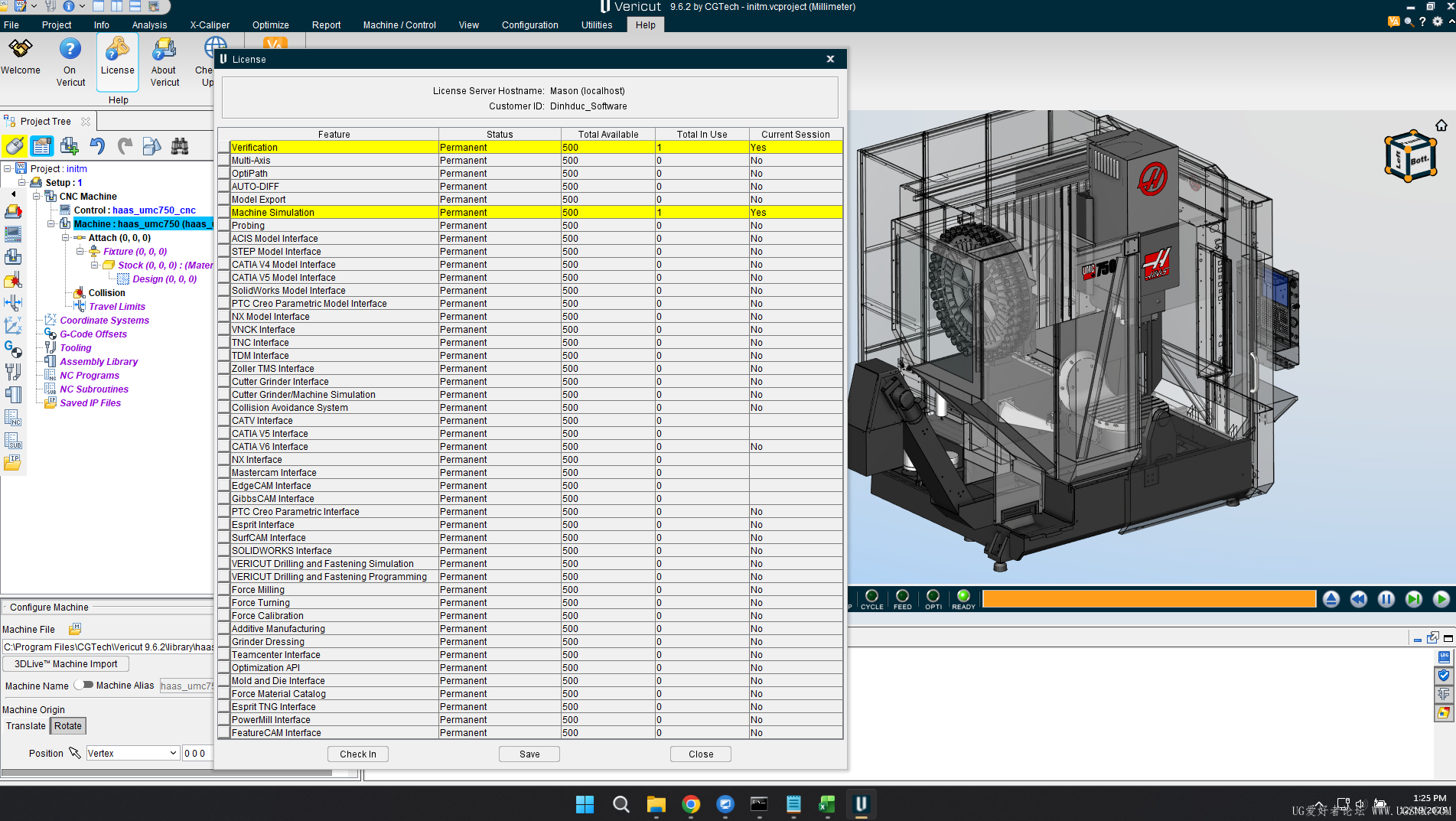
Task: Open the Position Vertex dropdown
Action: coord(132,753)
